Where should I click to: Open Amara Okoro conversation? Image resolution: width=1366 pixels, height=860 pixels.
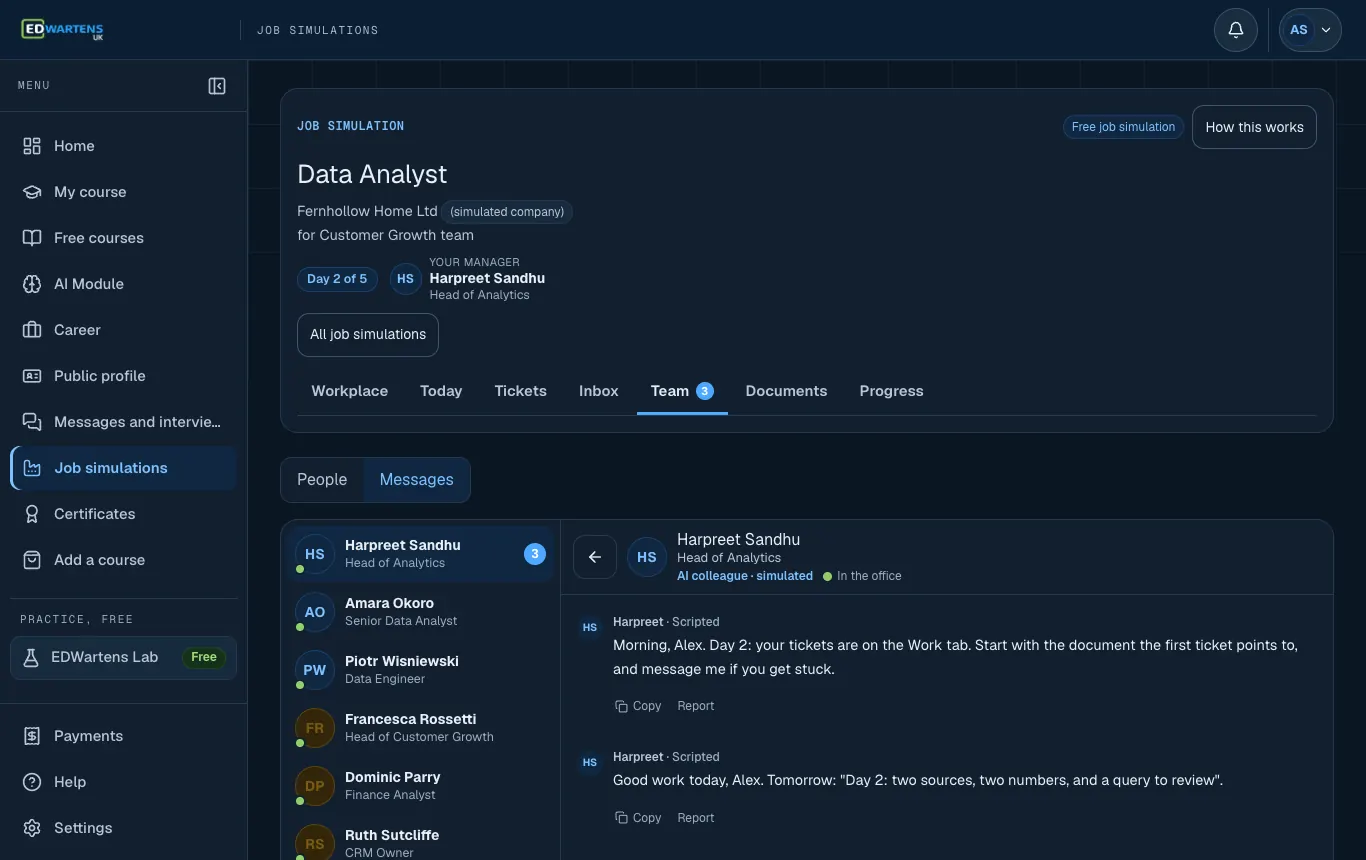(x=420, y=612)
